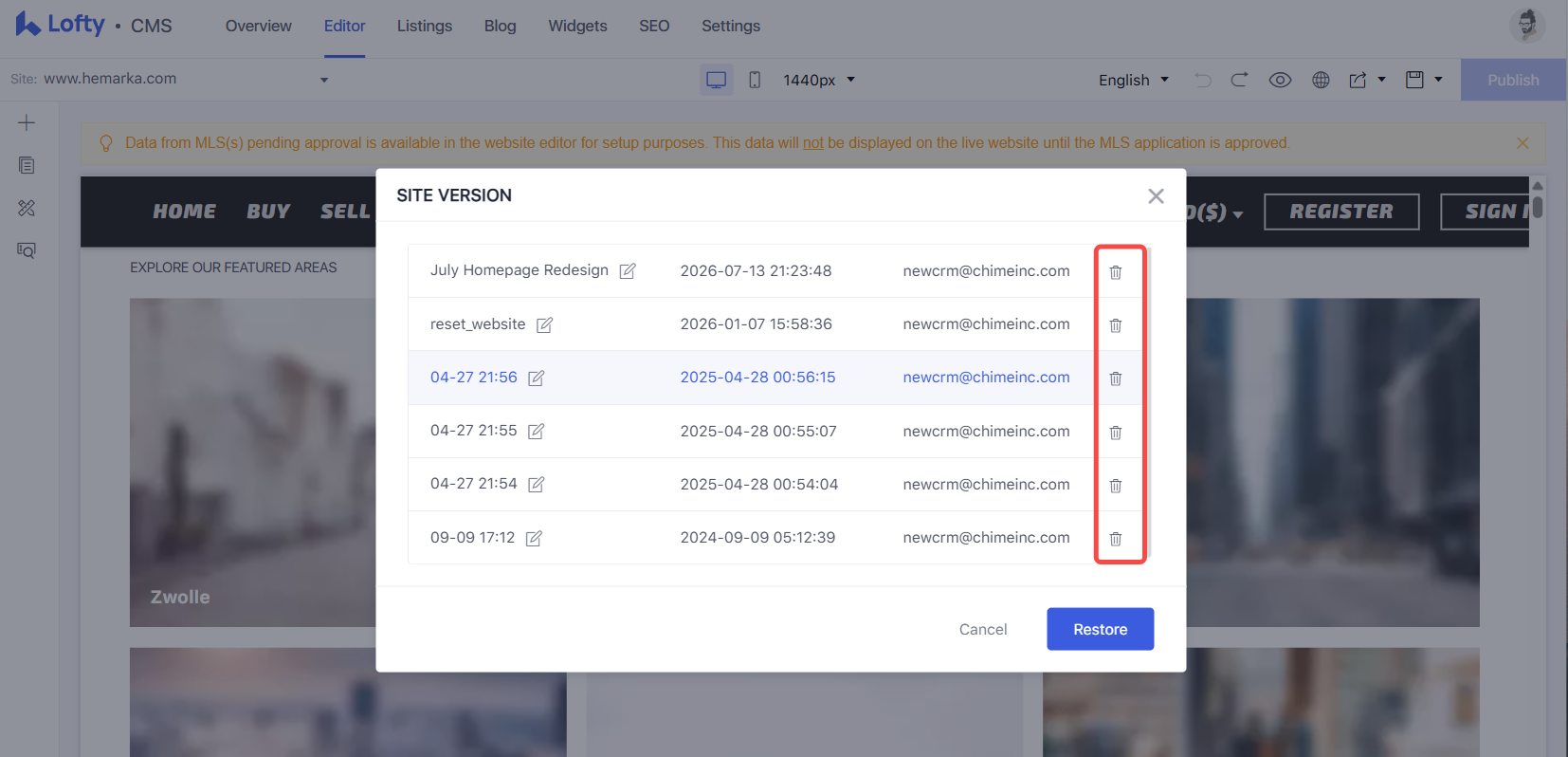Select the 2026-07-13 21:23:48 timestamp
This screenshot has width=1568, height=757.
point(756,270)
